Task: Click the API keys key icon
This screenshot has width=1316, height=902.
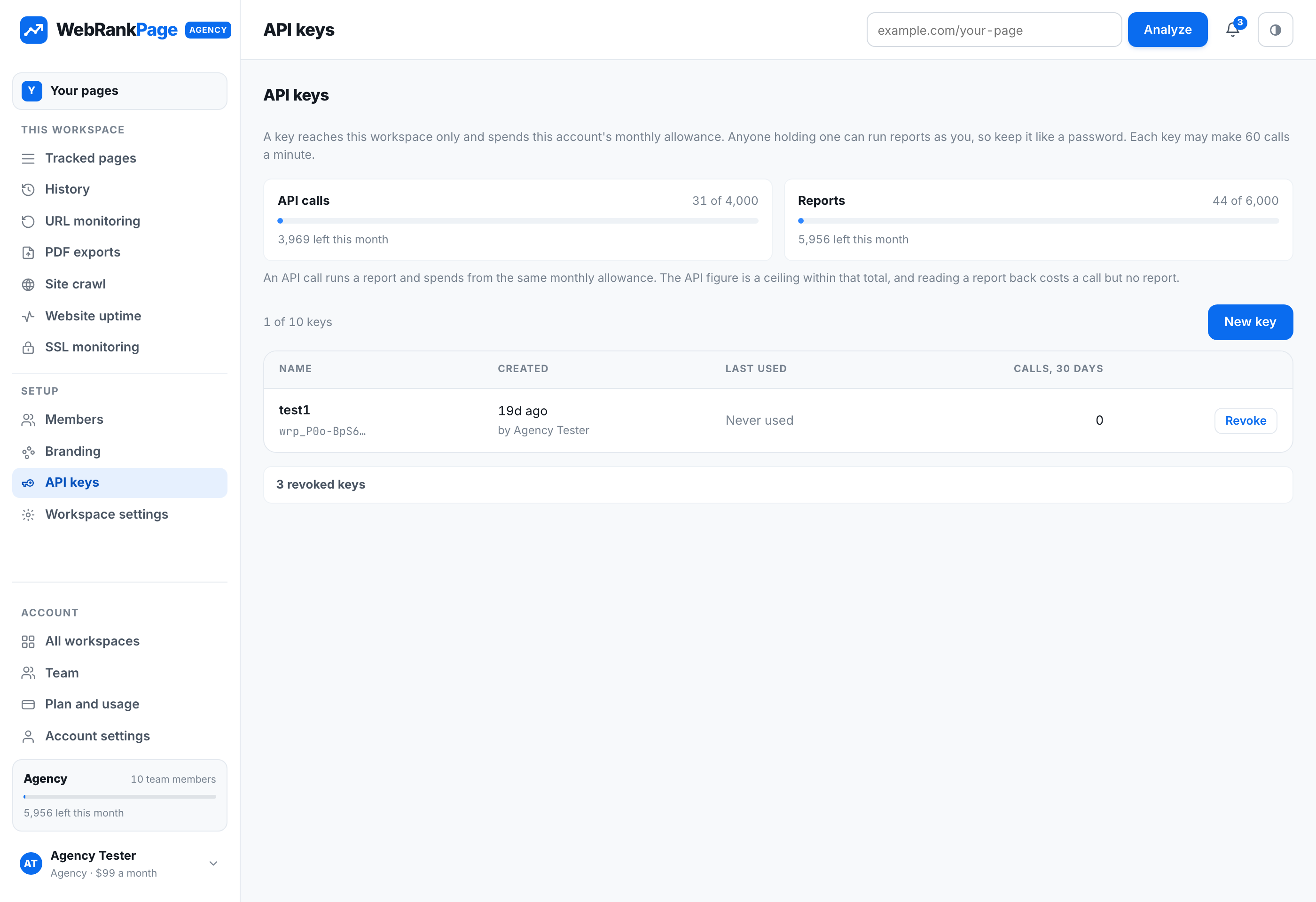Action: tap(28, 482)
